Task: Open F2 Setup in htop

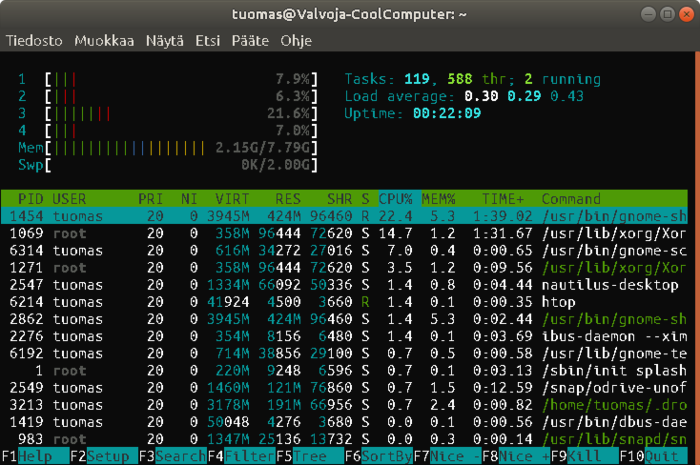Action: [x=103, y=456]
